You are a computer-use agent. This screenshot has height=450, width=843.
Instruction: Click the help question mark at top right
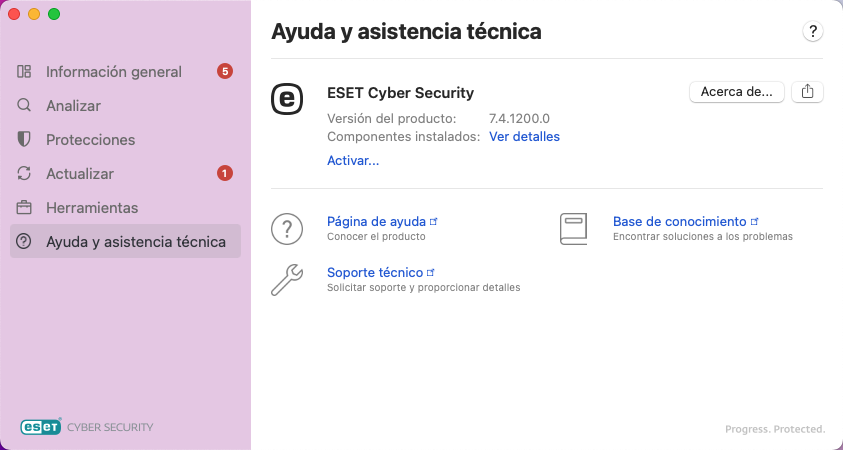[x=813, y=32]
